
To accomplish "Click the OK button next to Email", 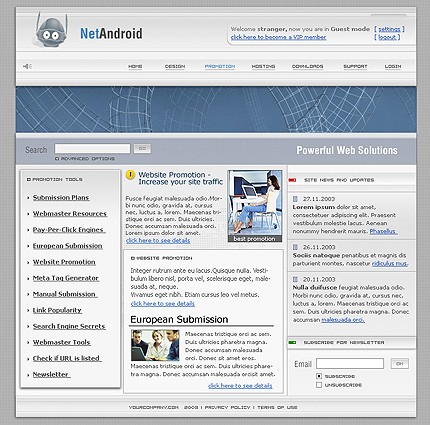I will point(400,364).
